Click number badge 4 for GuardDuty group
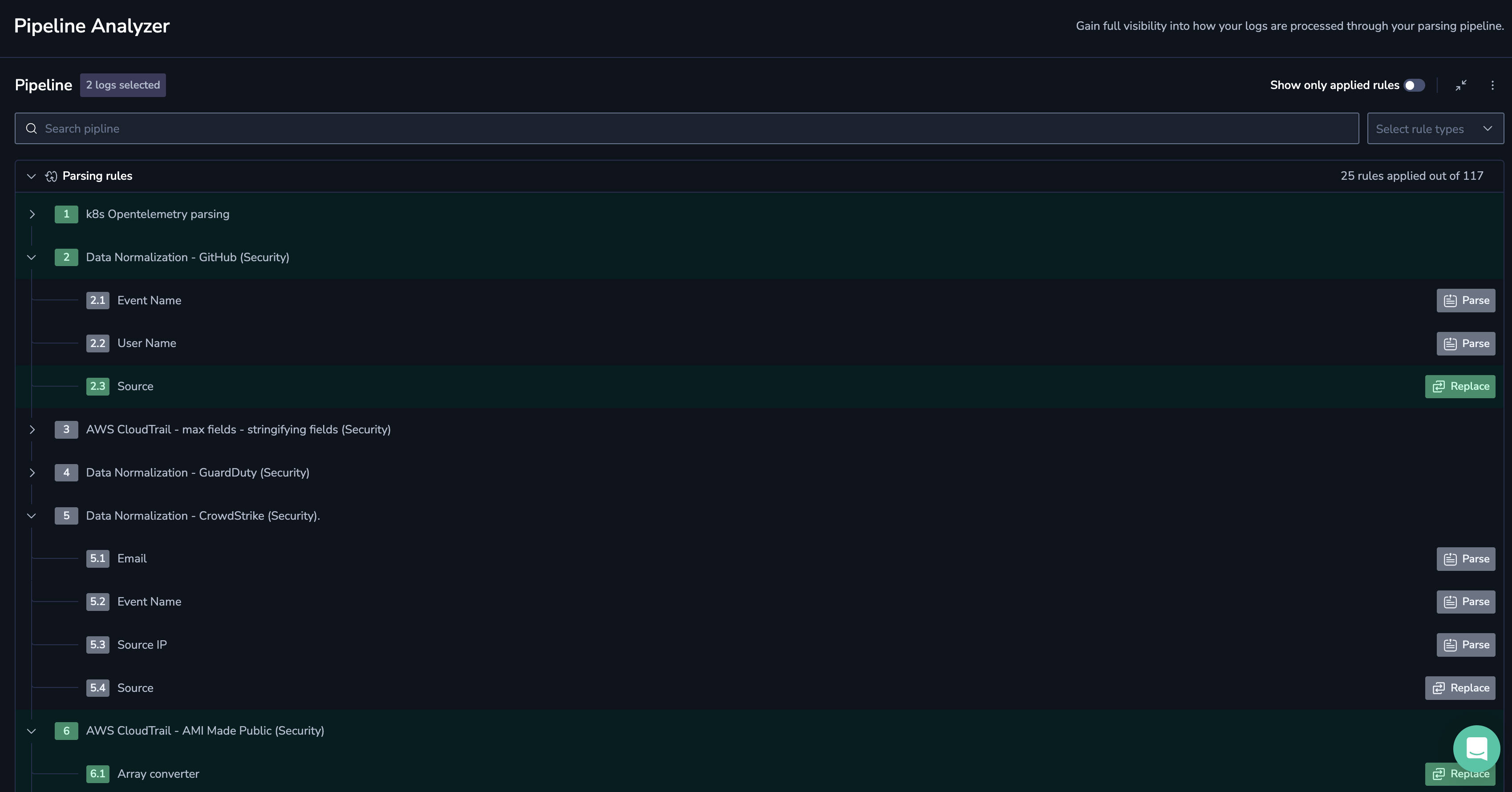 tap(66, 473)
